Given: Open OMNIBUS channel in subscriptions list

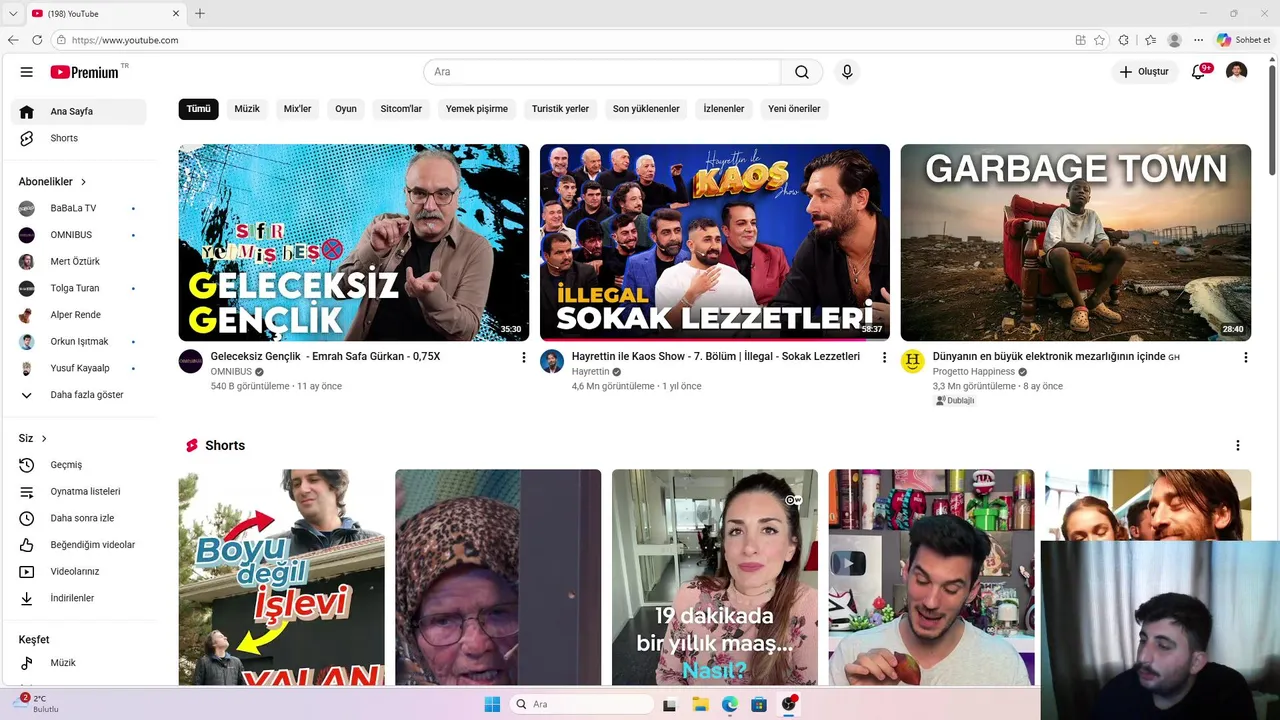Looking at the screenshot, I should click(79, 235).
